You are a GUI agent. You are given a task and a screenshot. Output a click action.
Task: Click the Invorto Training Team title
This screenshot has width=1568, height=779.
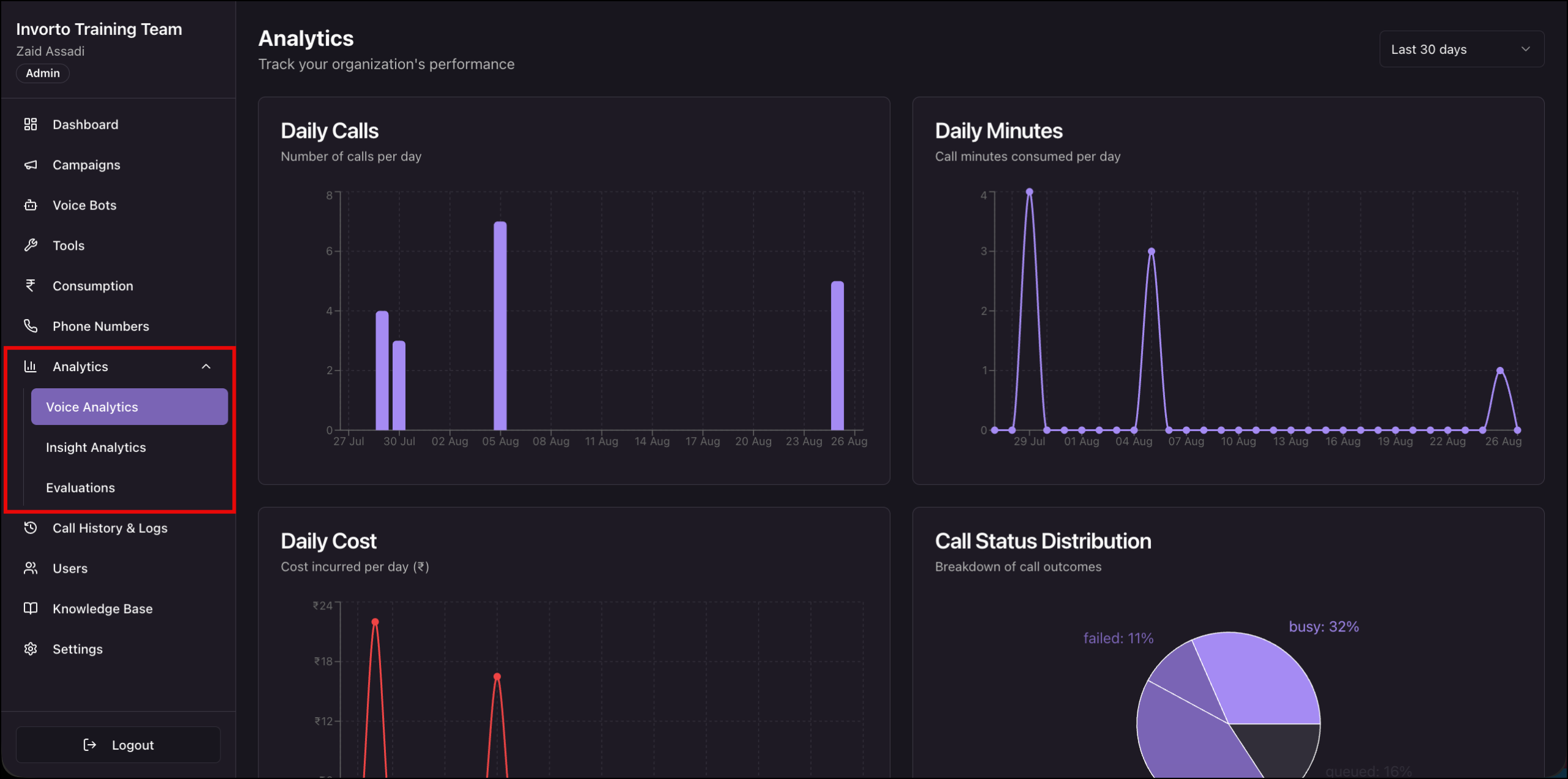[99, 29]
